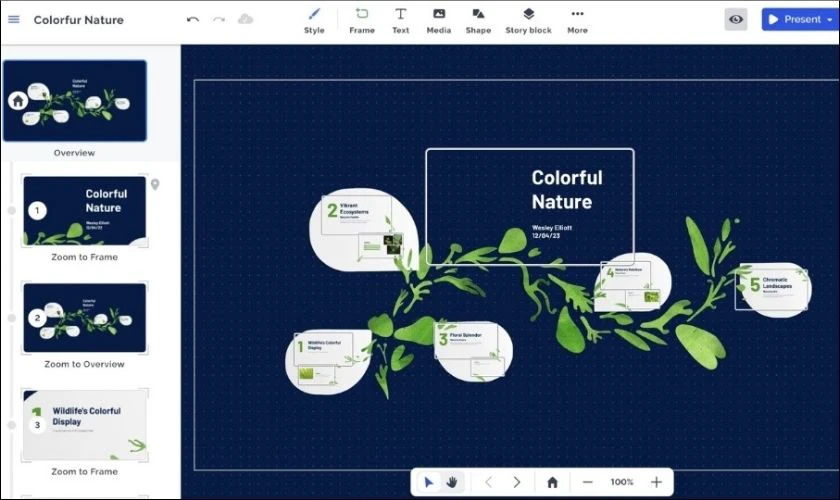Open the Style tool
The width and height of the screenshot is (840, 500).
[x=314, y=21]
